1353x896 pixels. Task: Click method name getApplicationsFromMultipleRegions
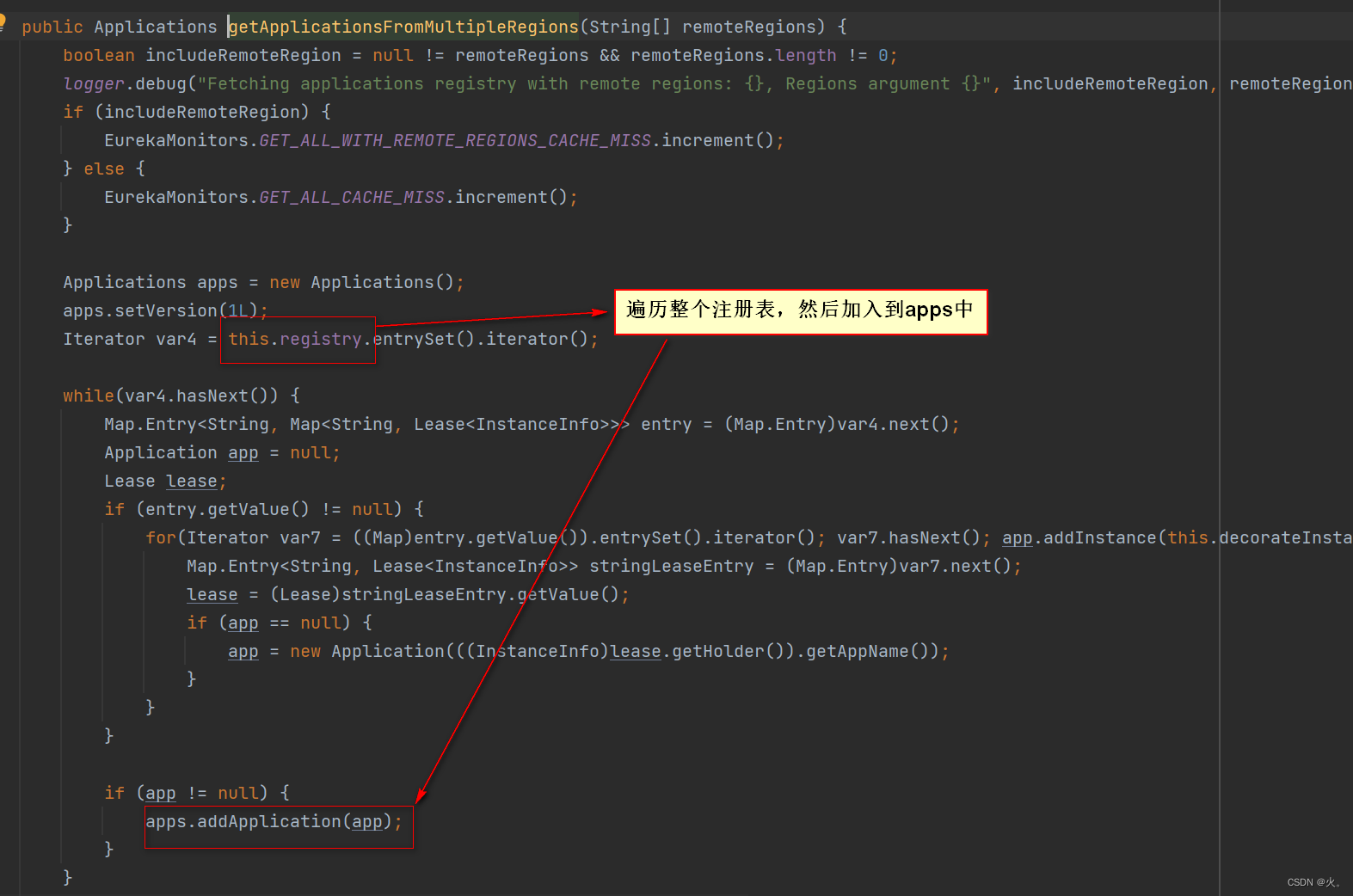404,27
